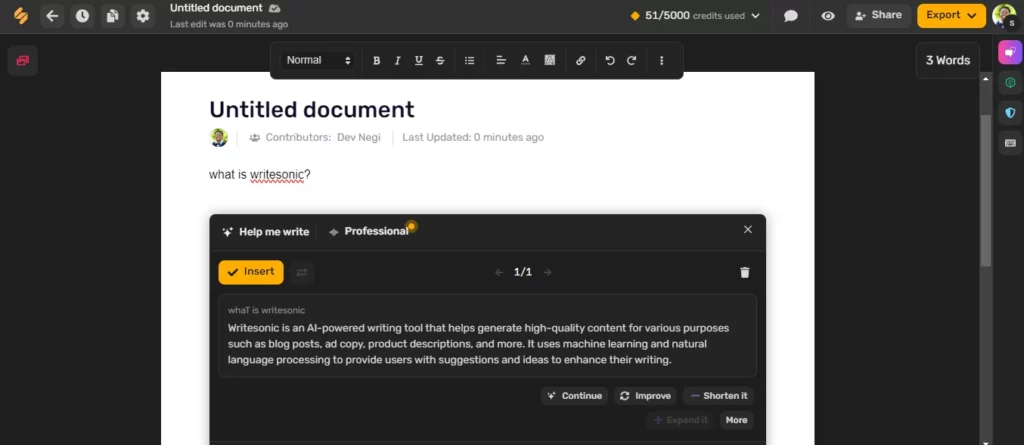Redo the last edit
Viewport: 1024px width, 445px height.
(632, 61)
